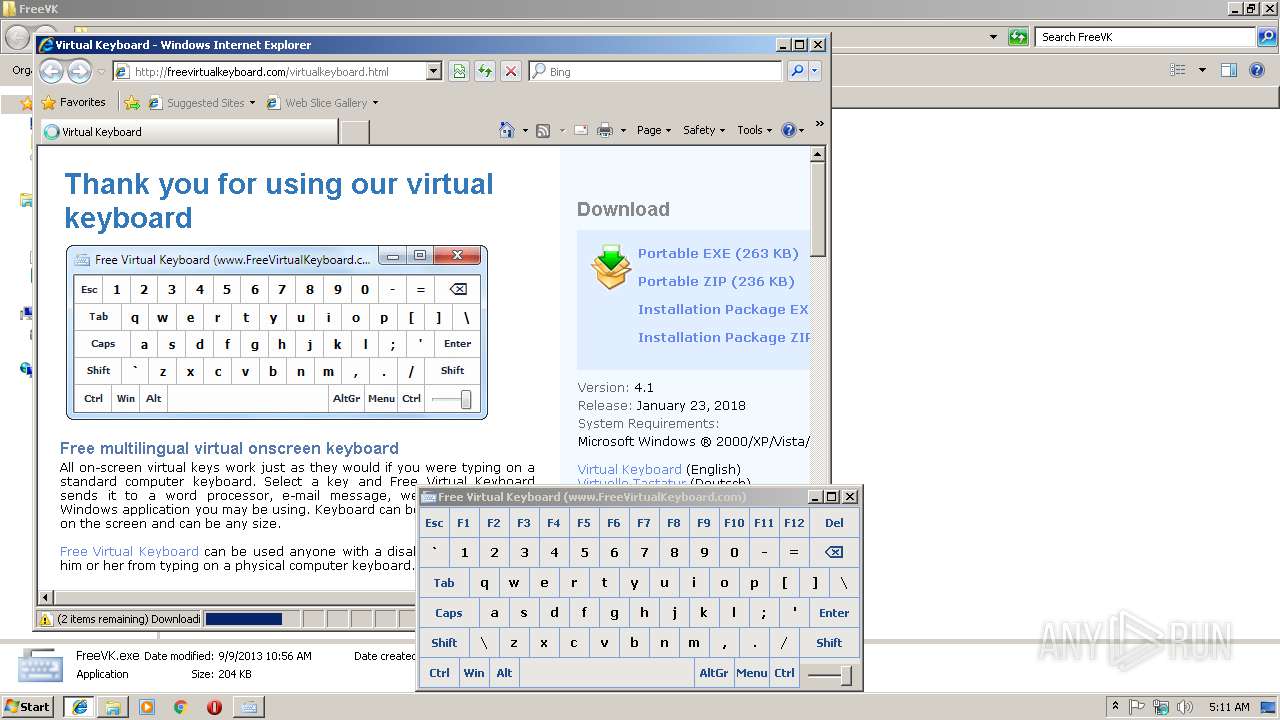Select the Virtual Keyboard browser tab

[x=188, y=132]
